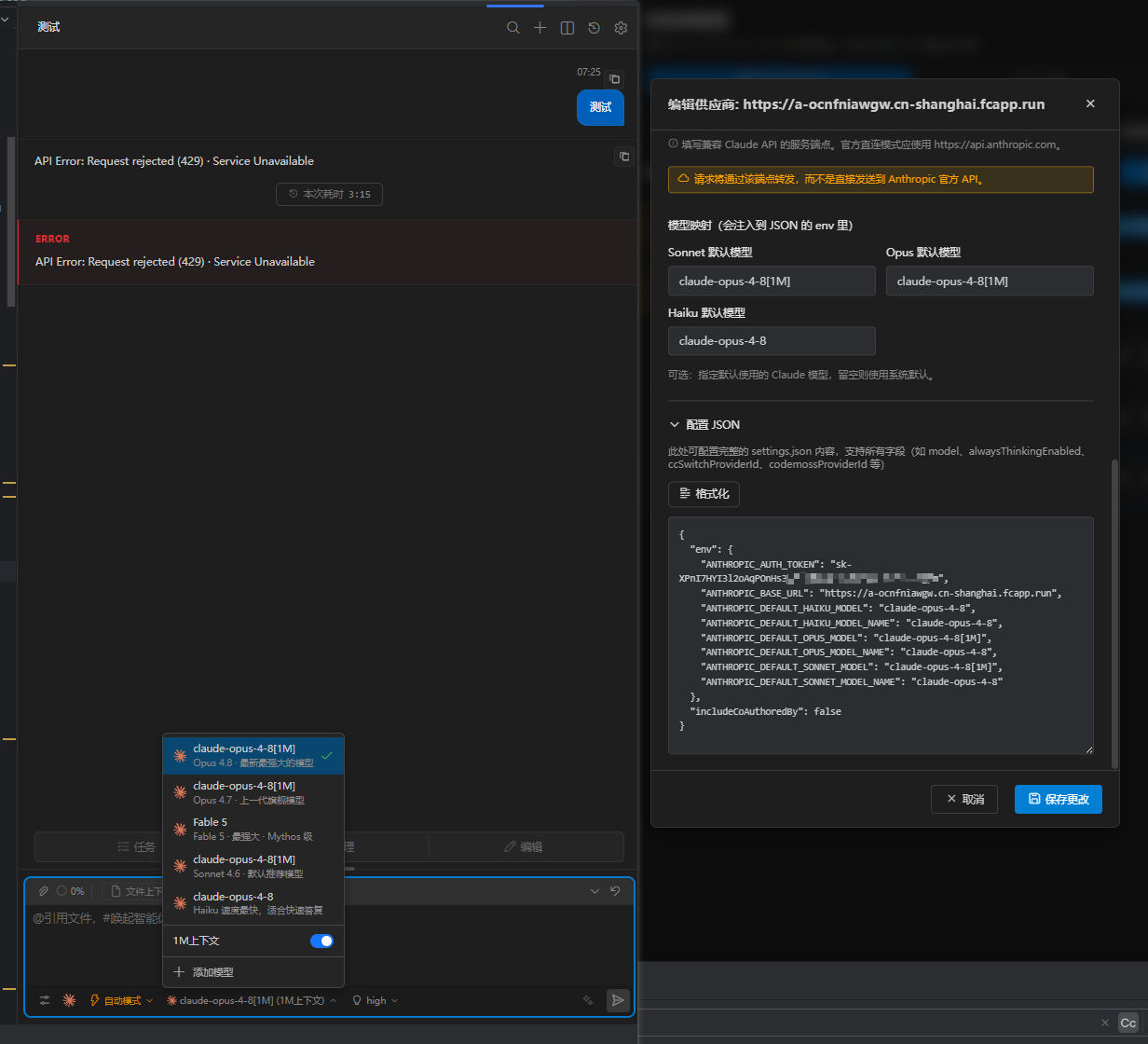Click the JSON textarea resize handle
The image size is (1148, 1044).
[x=1087, y=749]
